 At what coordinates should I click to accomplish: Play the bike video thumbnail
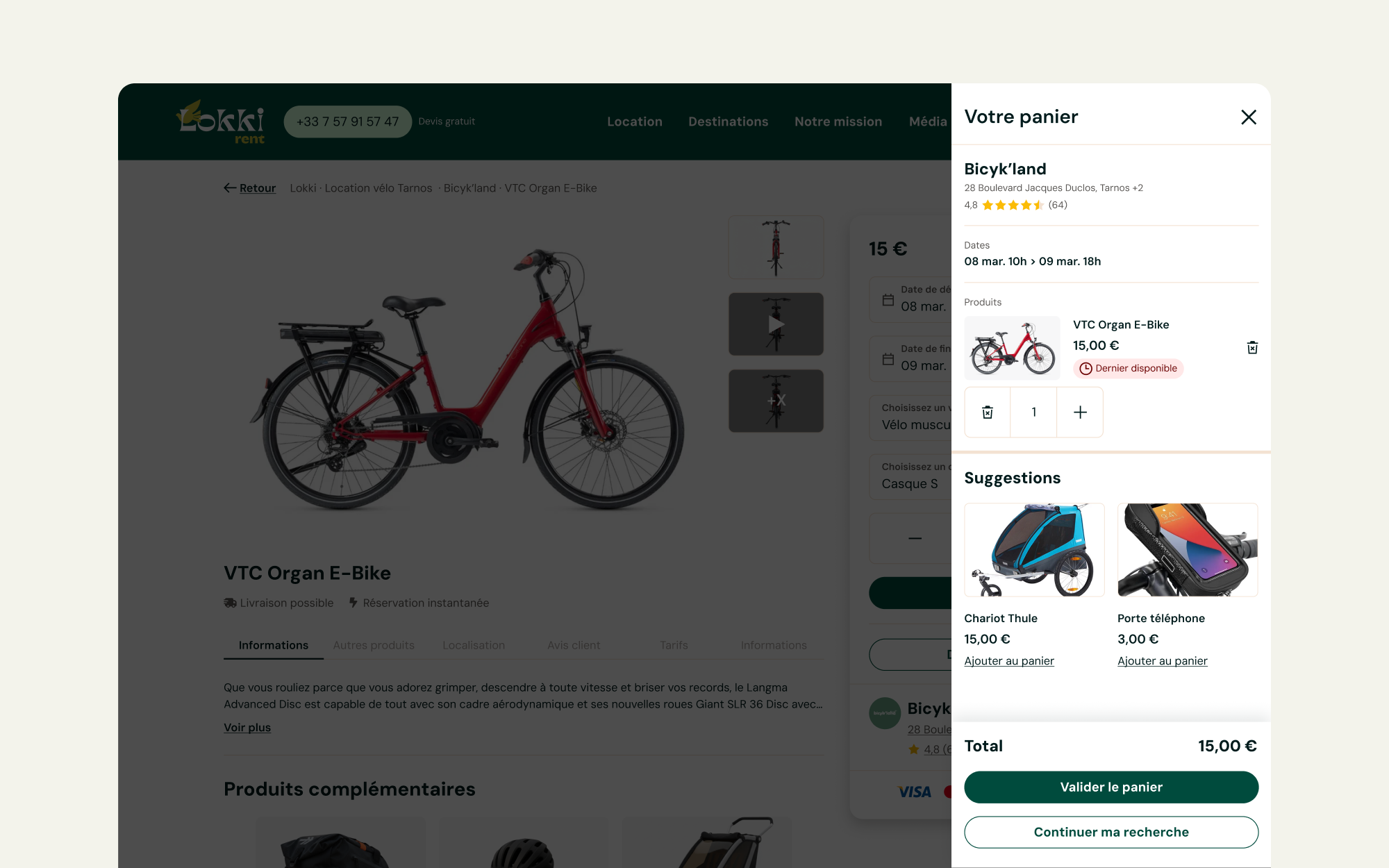776,324
